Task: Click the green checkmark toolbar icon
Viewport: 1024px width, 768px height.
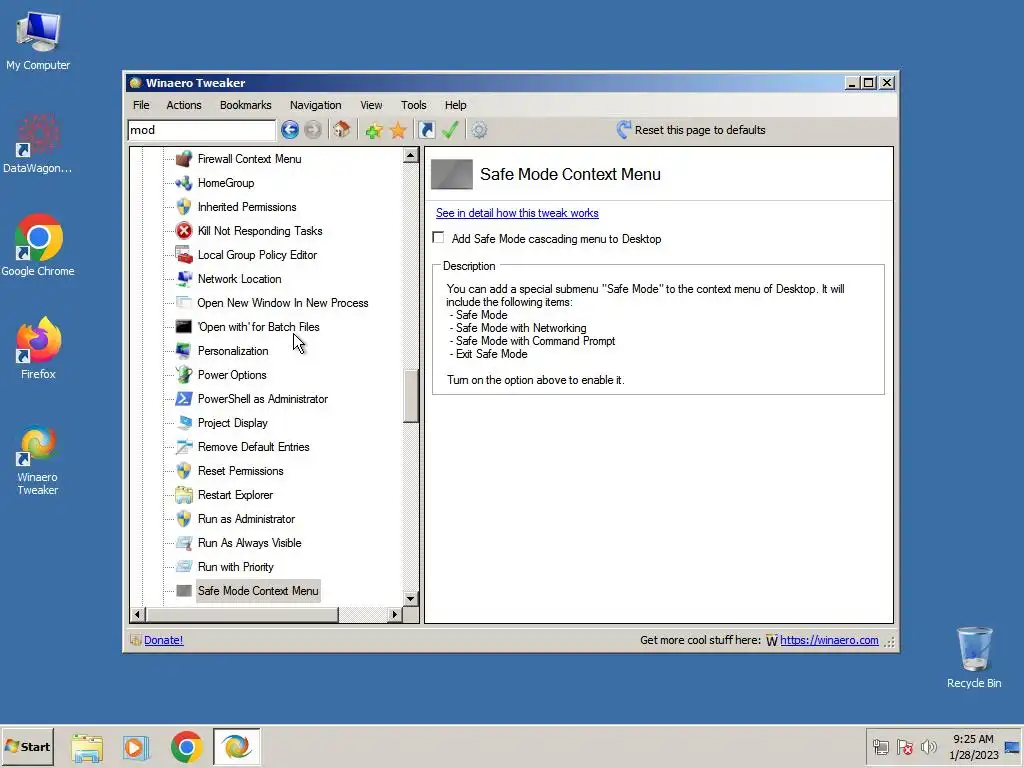Action: coord(450,130)
